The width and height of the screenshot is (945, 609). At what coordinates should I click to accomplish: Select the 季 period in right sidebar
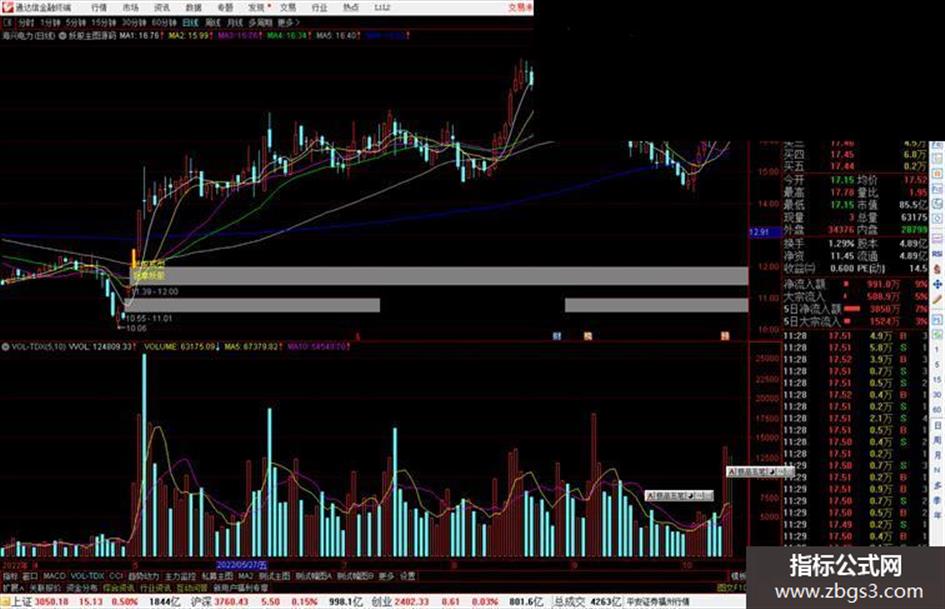(x=937, y=501)
